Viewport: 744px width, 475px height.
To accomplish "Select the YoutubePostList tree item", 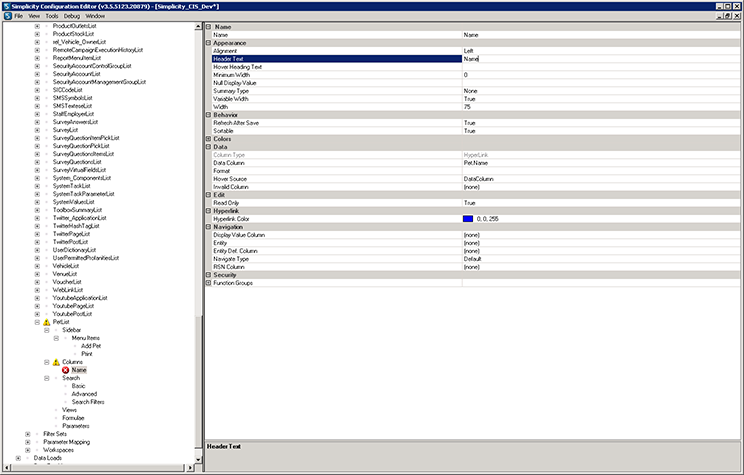I will (x=72, y=314).
